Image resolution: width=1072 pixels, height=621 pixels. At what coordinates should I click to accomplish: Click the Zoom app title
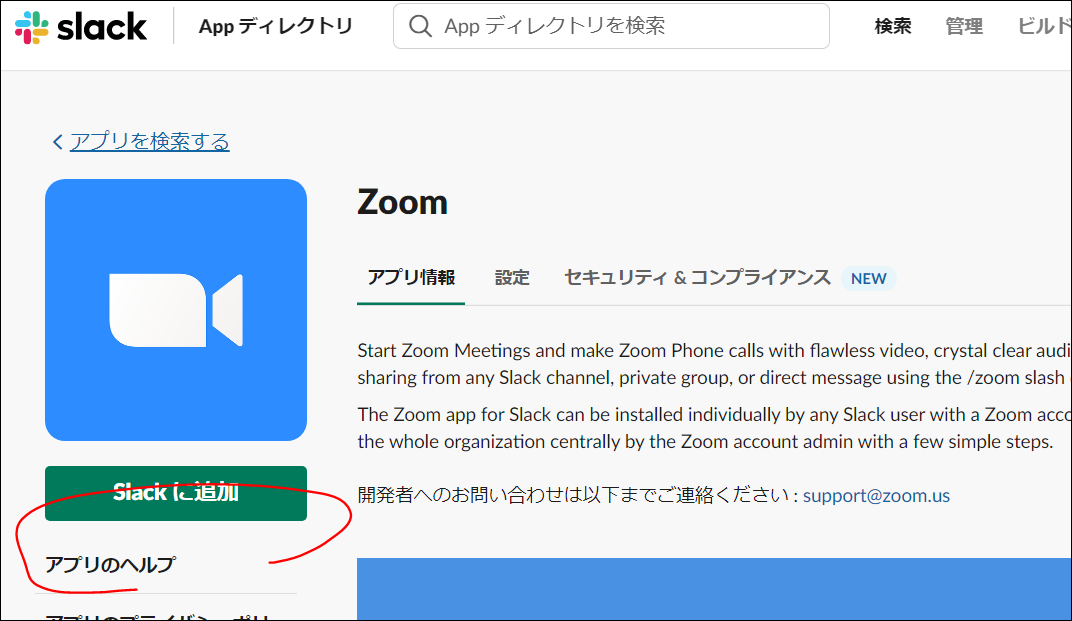point(402,202)
